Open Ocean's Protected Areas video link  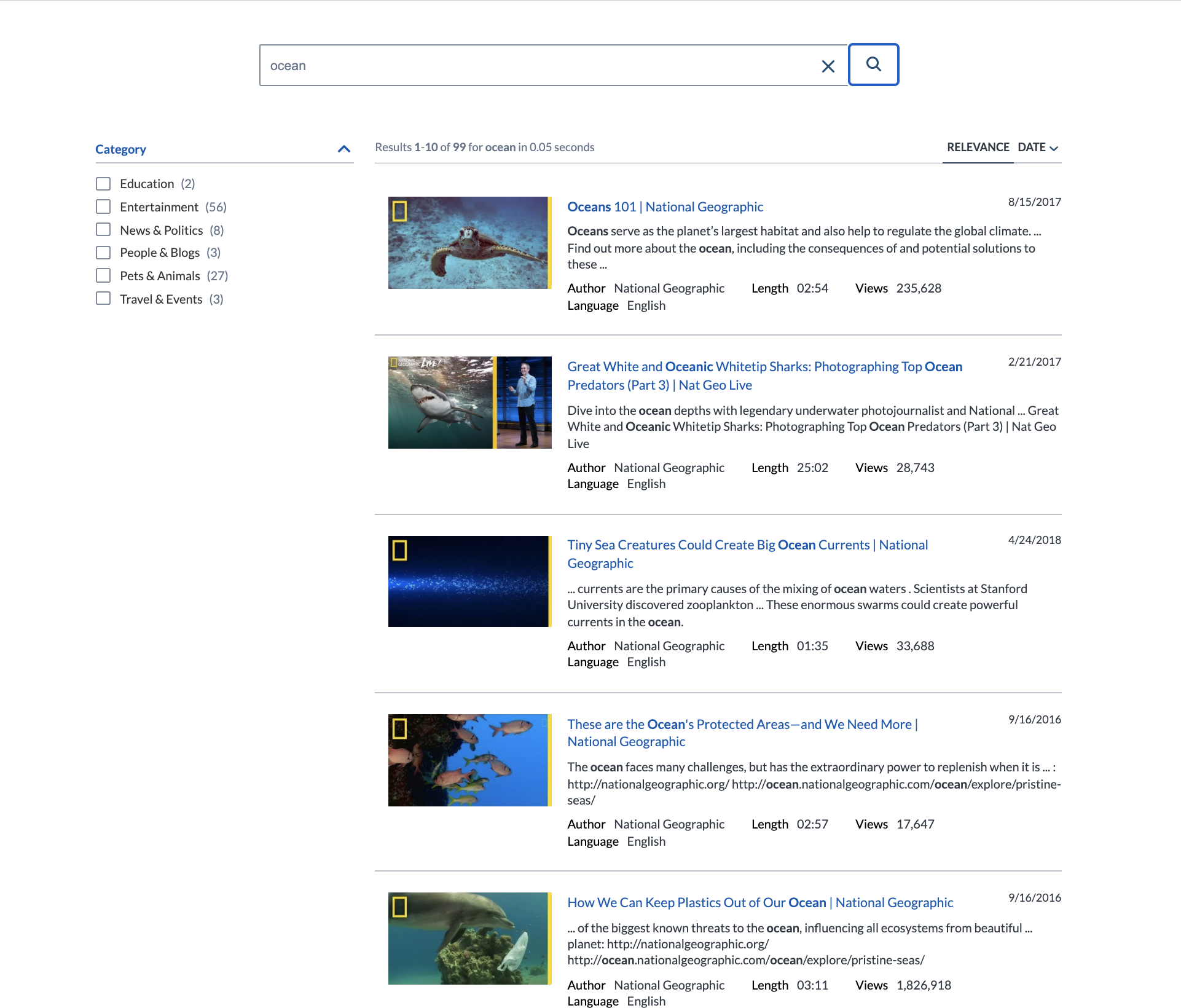(x=742, y=733)
